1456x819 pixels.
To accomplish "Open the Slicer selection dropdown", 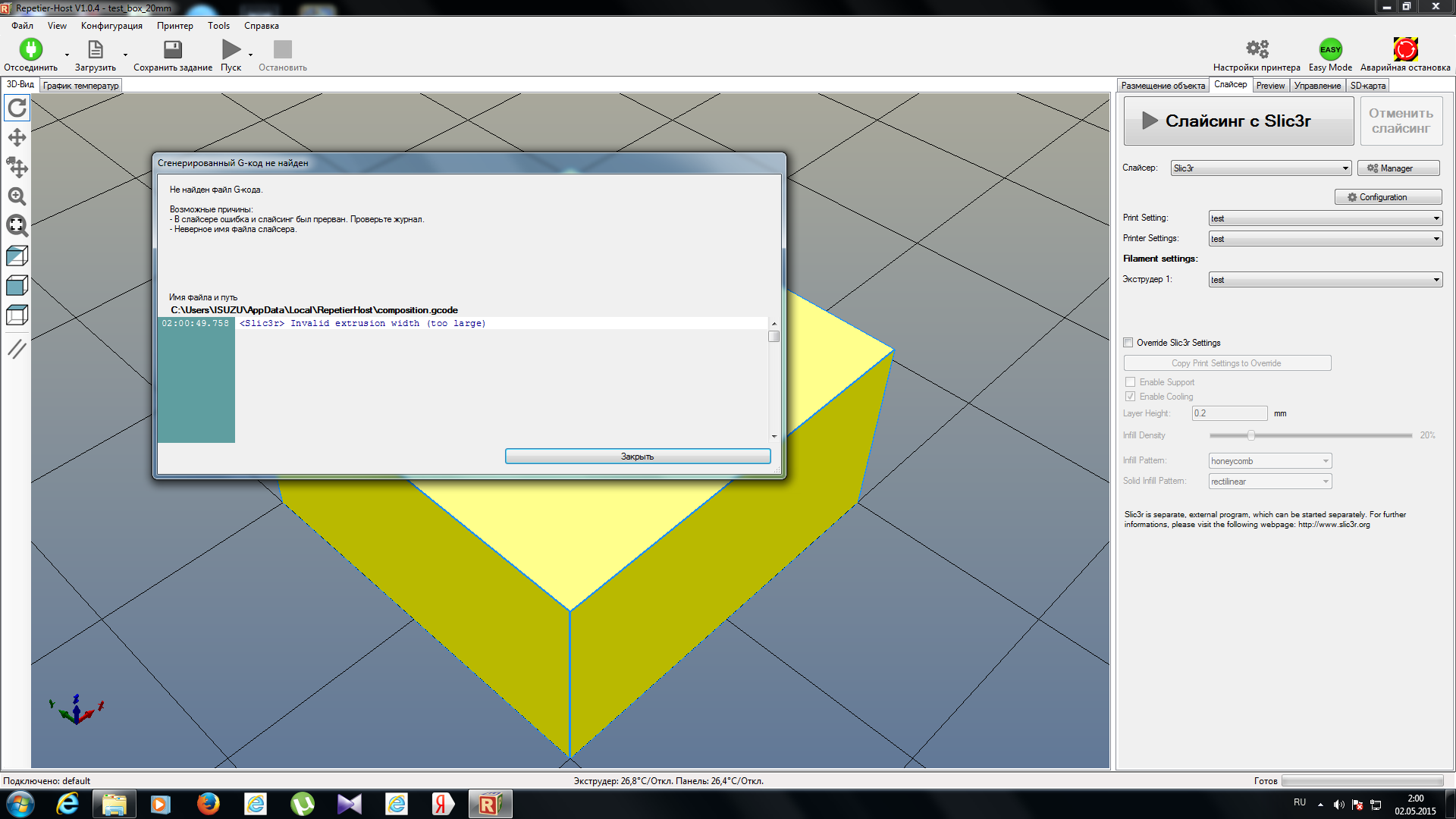I will [1260, 168].
